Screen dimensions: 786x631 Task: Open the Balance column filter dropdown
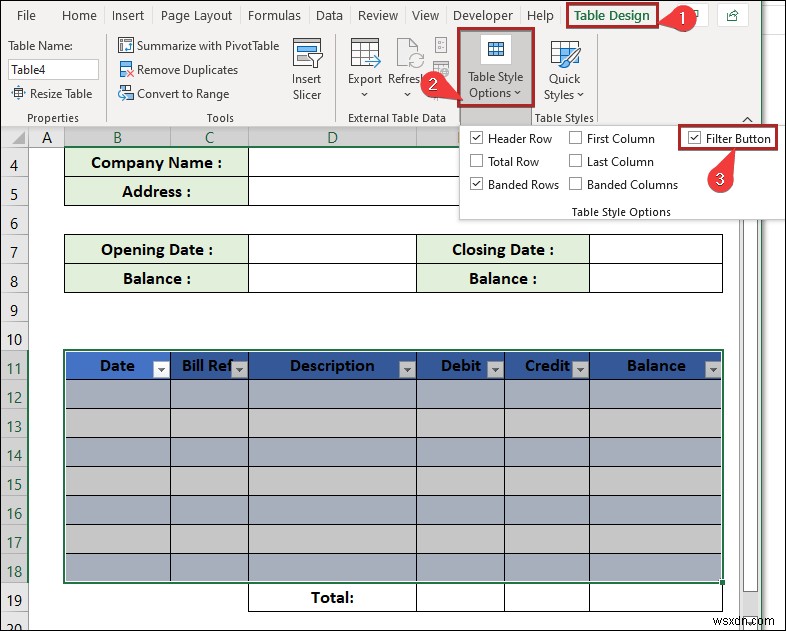(713, 369)
